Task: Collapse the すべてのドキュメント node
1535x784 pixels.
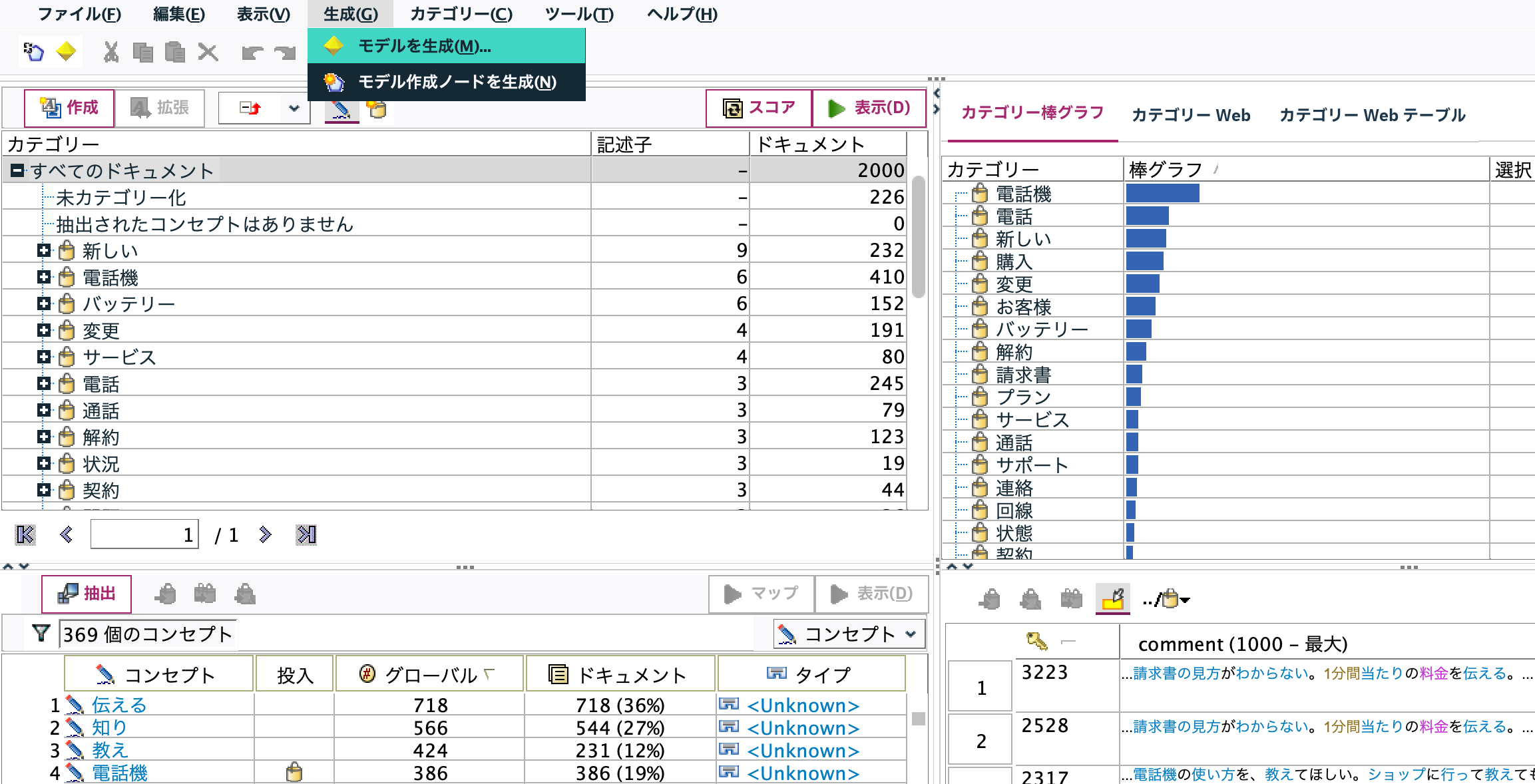Action: coord(17,170)
